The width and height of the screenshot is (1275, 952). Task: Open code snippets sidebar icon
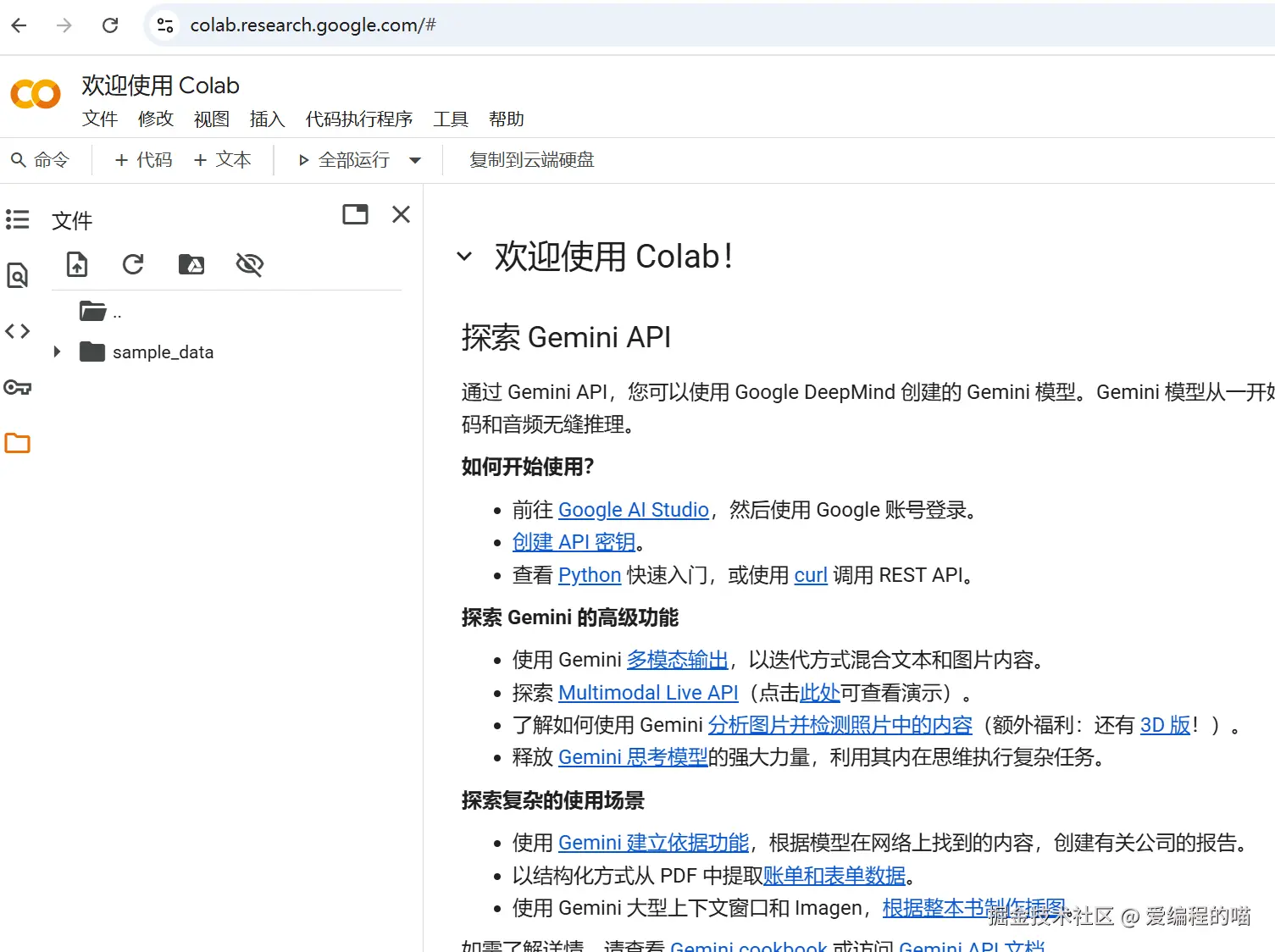click(x=18, y=331)
